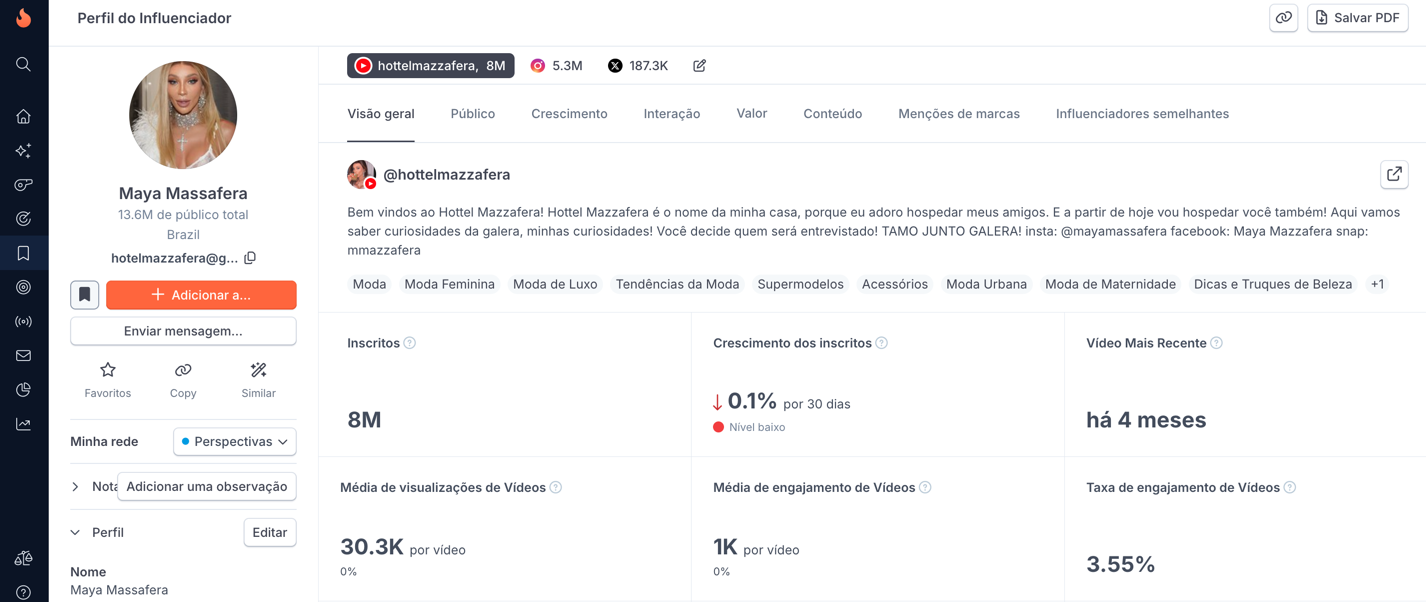Click the Copy link icon

(x=183, y=370)
